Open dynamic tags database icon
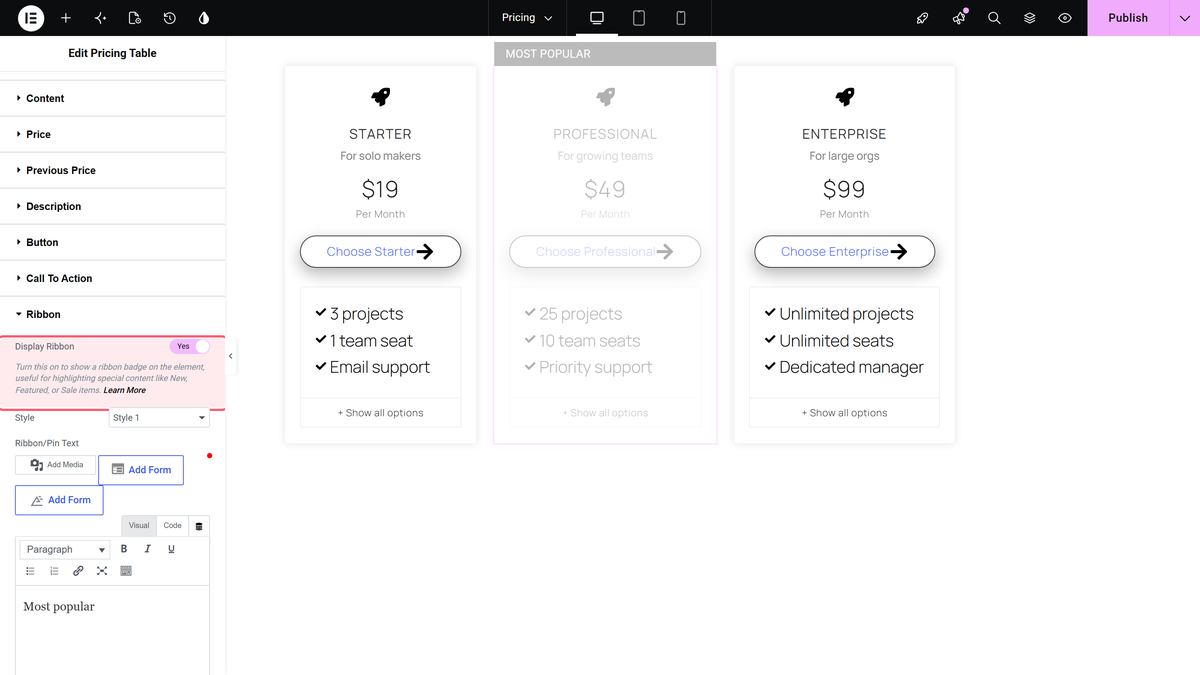The width and height of the screenshot is (1200, 675). coord(199,525)
